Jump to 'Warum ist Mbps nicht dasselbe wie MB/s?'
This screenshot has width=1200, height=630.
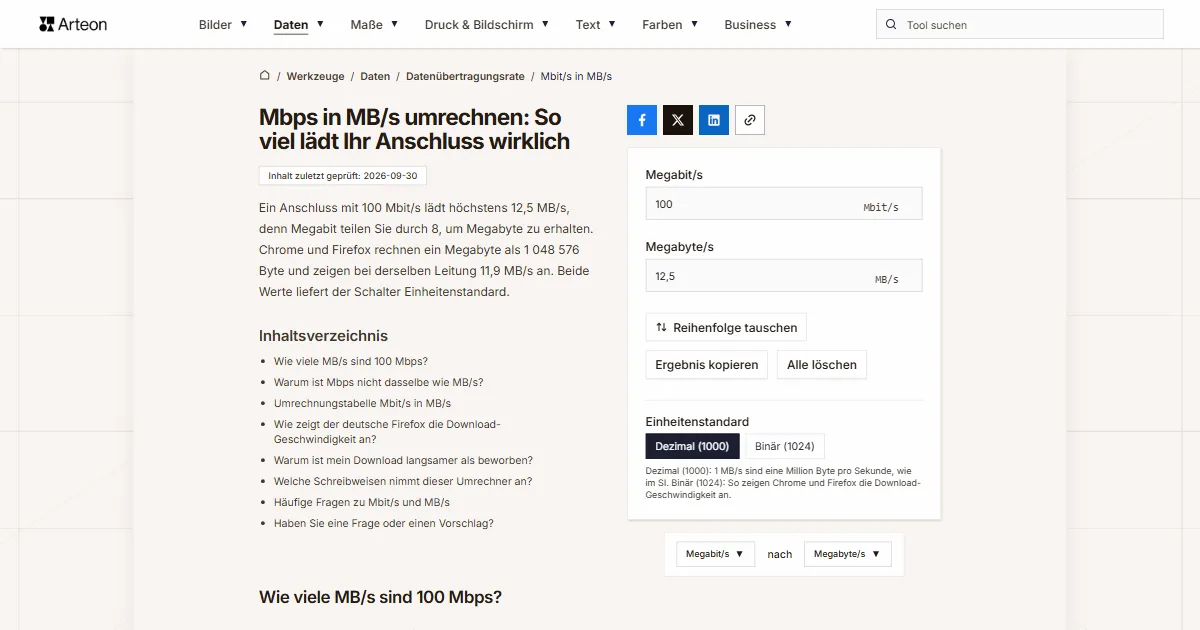tap(378, 382)
